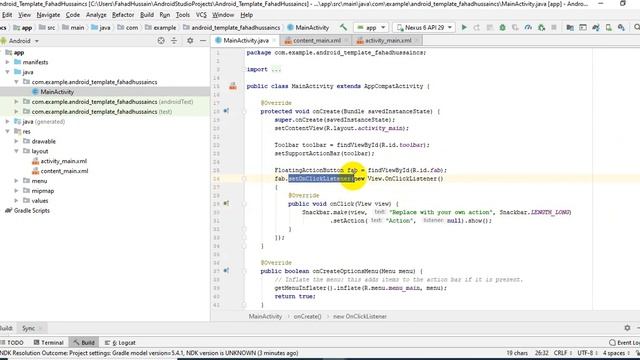Screen dimensions: 640x360
Task: Select MainActivity in the project tree
Action: tap(57, 92)
